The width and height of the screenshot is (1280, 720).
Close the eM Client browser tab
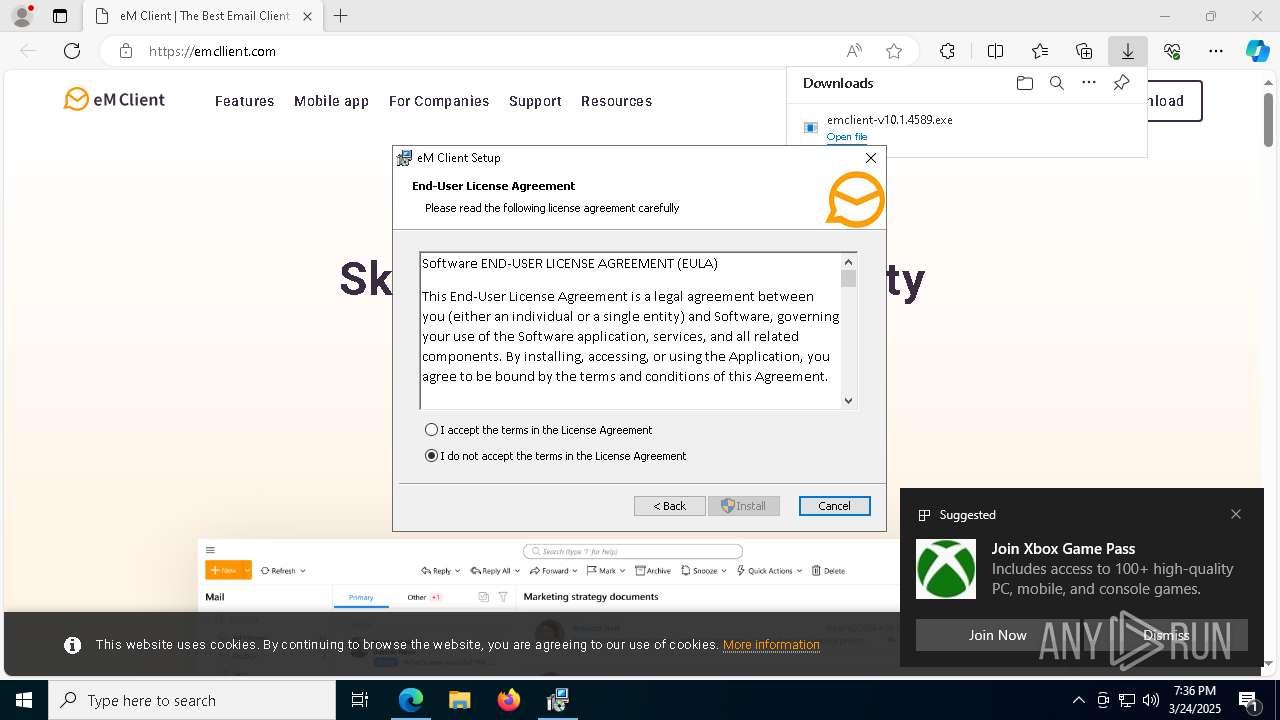tap(307, 16)
